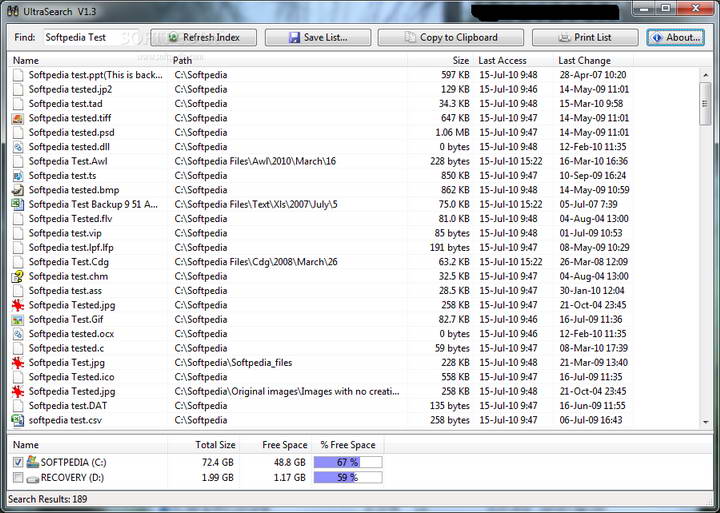Screen dimensions: 720x513
Task: Click the Softpedia test.tad file icon
Action: pyautogui.click(x=18, y=104)
